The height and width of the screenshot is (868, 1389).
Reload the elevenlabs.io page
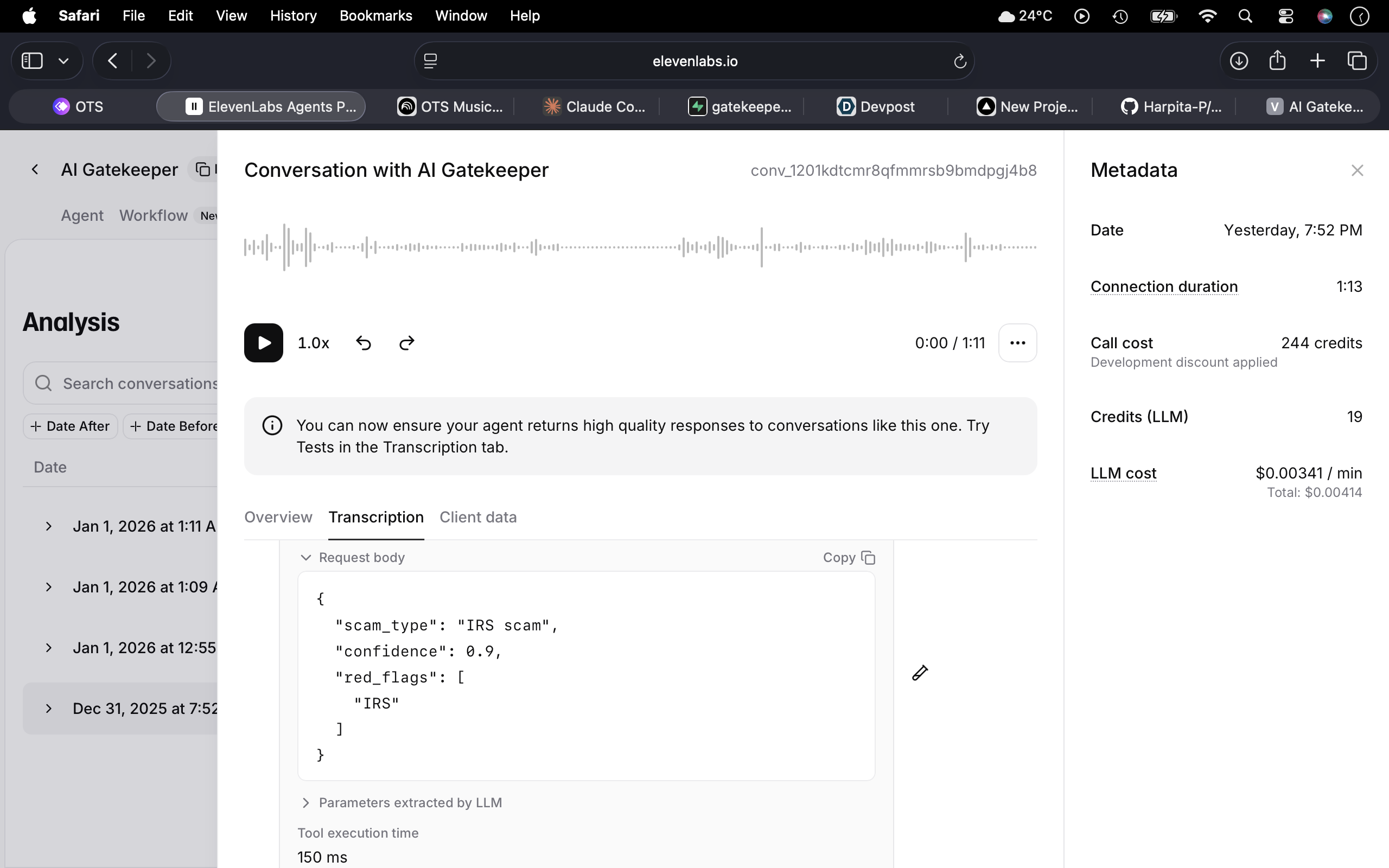tap(960, 61)
